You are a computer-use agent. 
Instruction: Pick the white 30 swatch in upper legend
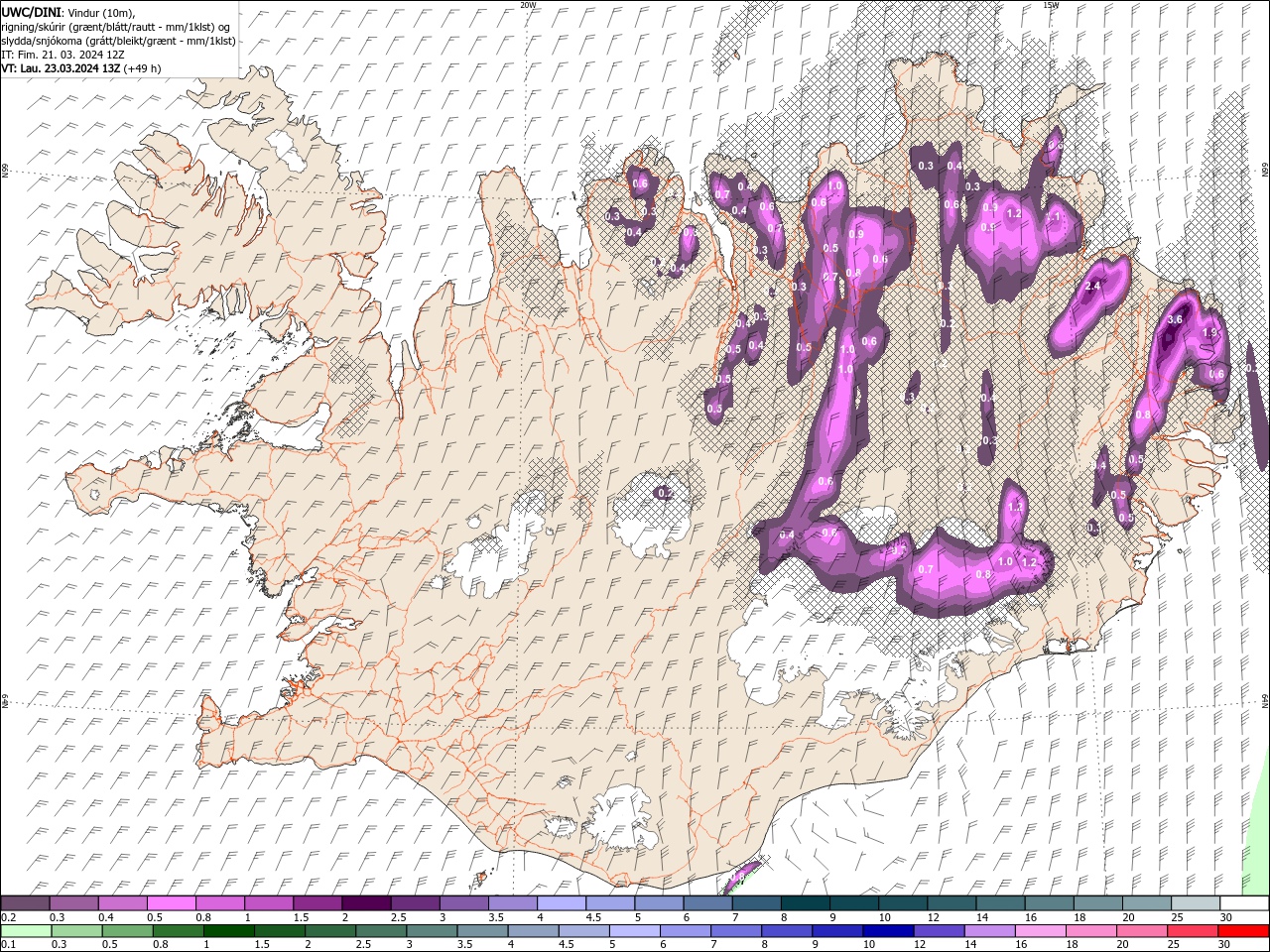[x=1244, y=903]
